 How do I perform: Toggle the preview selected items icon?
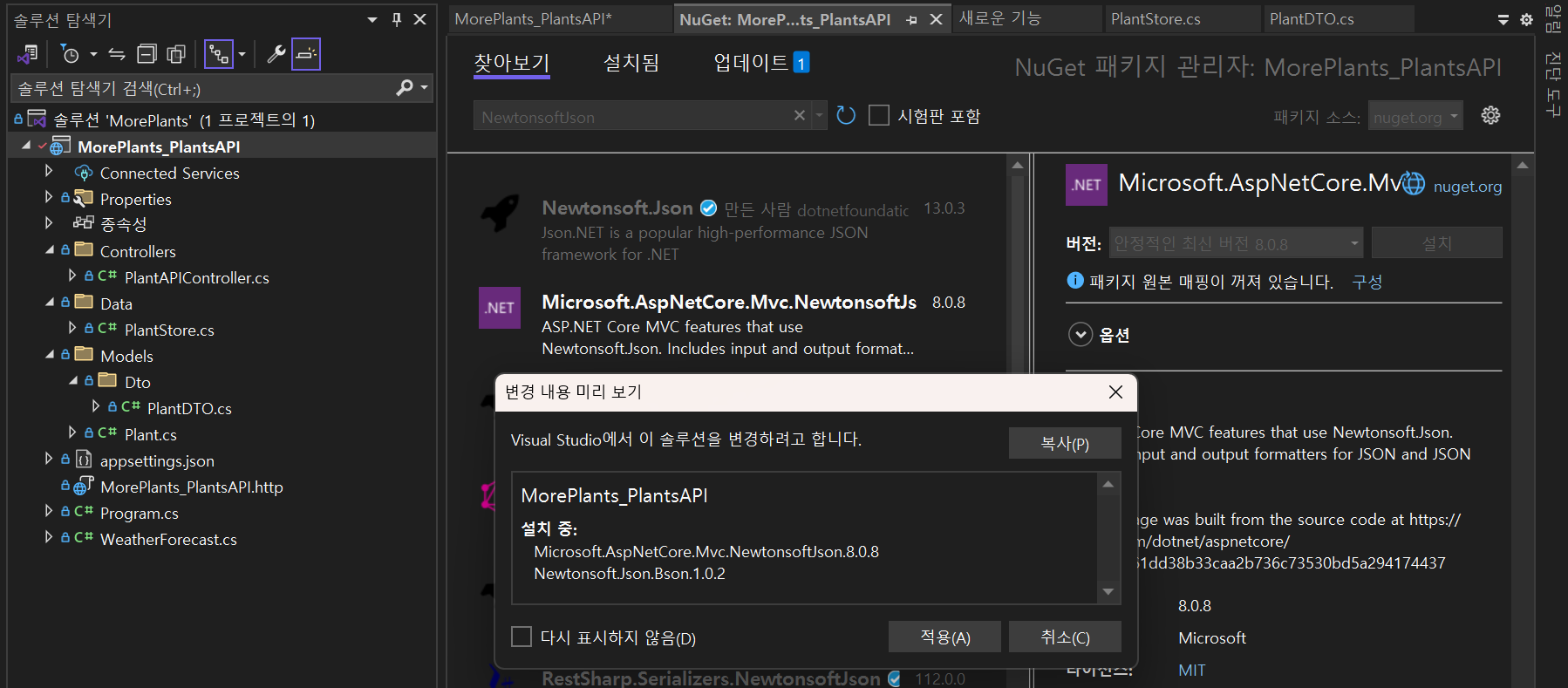click(306, 54)
